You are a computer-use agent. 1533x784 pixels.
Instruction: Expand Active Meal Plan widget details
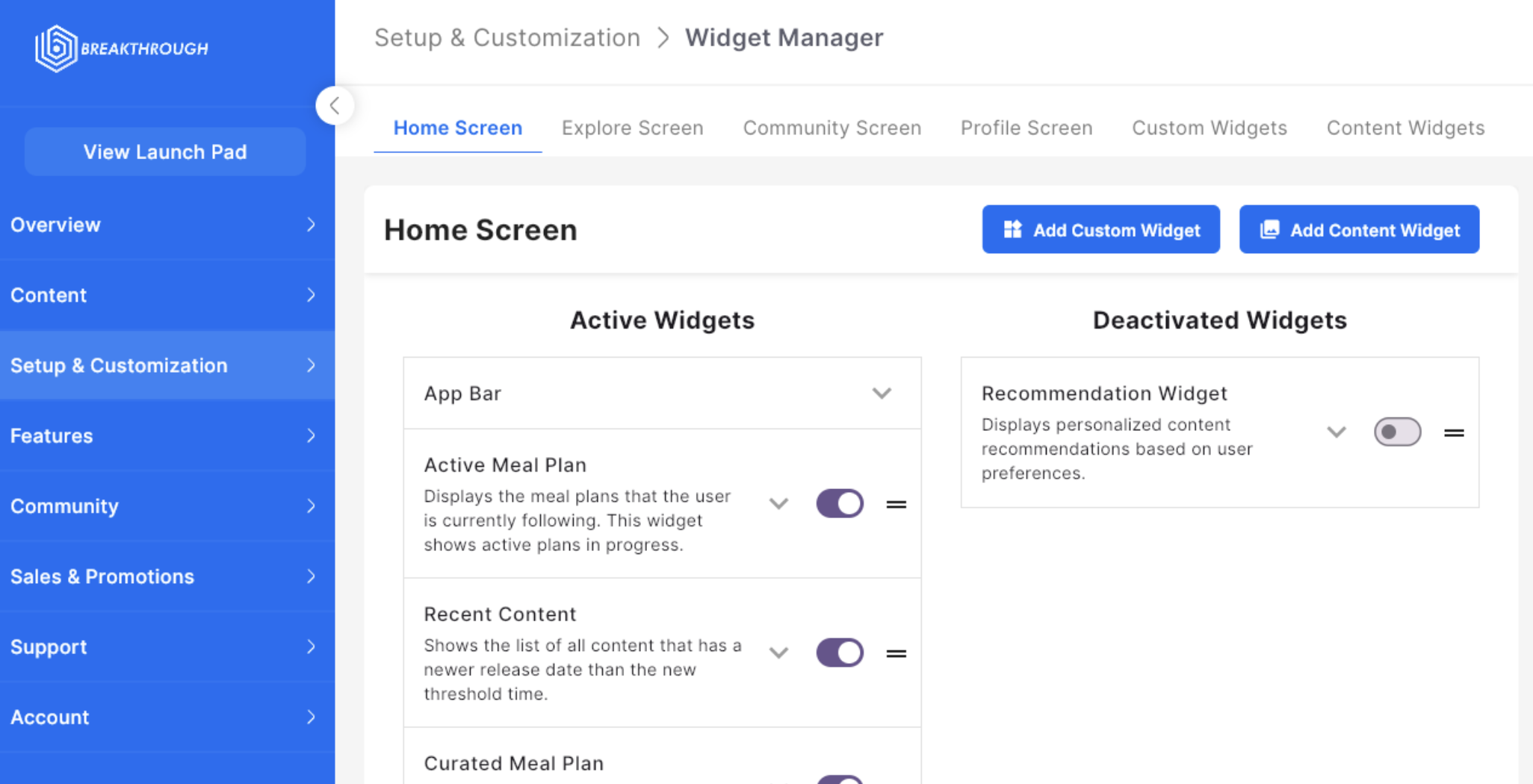(x=778, y=504)
